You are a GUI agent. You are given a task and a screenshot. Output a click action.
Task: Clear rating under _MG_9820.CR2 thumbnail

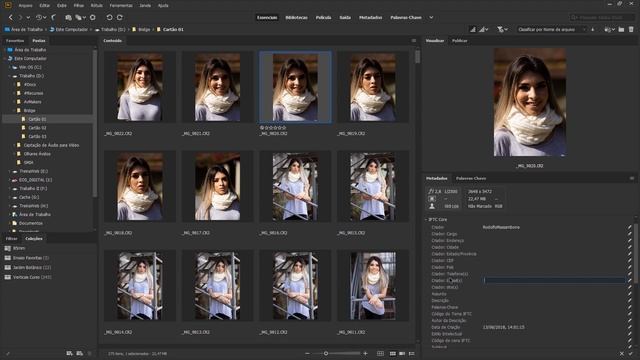point(262,128)
